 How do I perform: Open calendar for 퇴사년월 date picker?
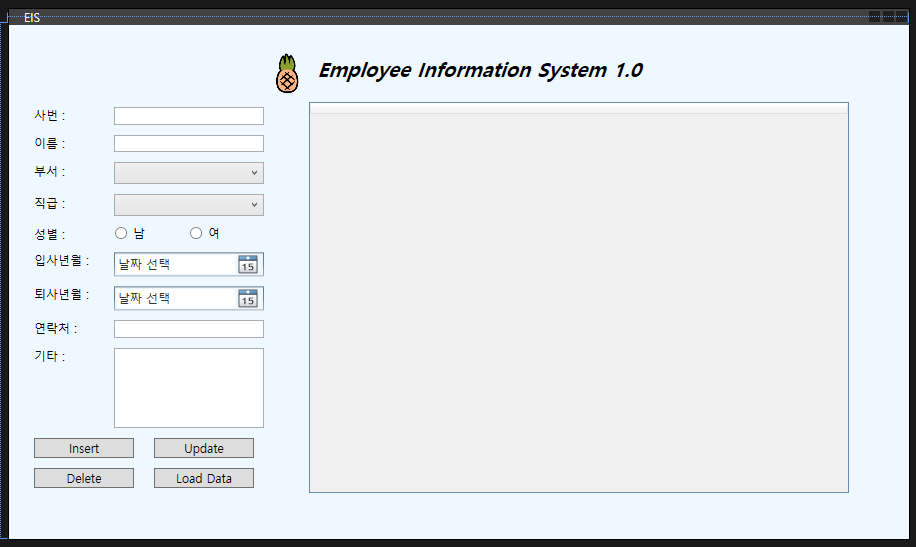(x=248, y=298)
